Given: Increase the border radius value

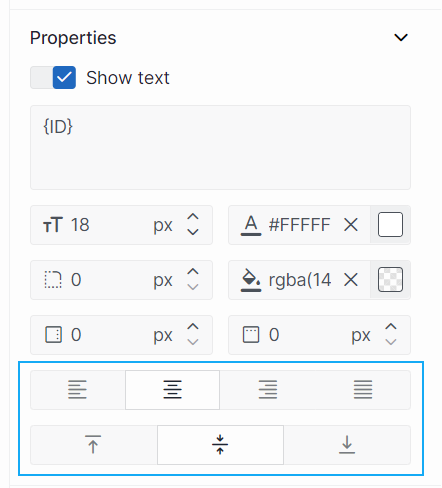Looking at the screenshot, I should (193, 272).
